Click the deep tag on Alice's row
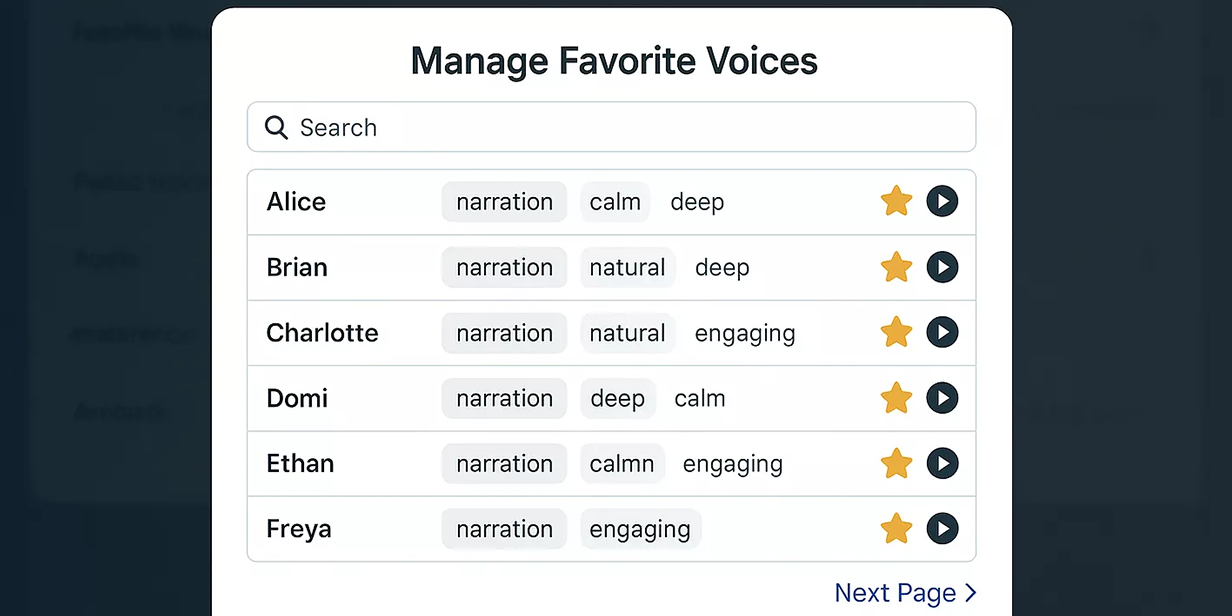 tap(697, 201)
